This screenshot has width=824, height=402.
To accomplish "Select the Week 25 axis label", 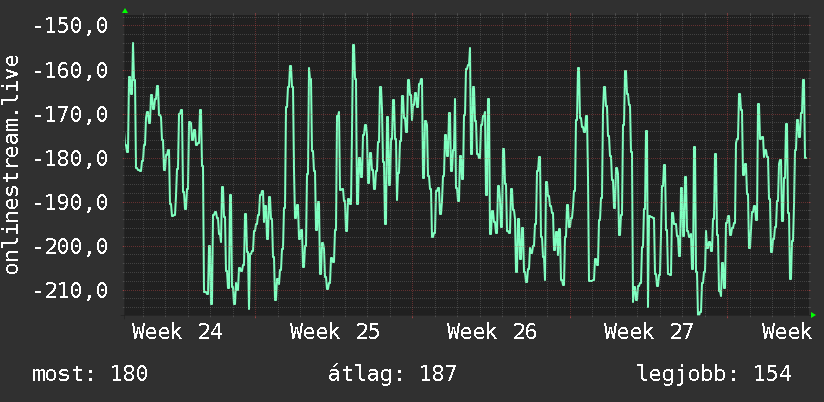I will click(x=335, y=332).
